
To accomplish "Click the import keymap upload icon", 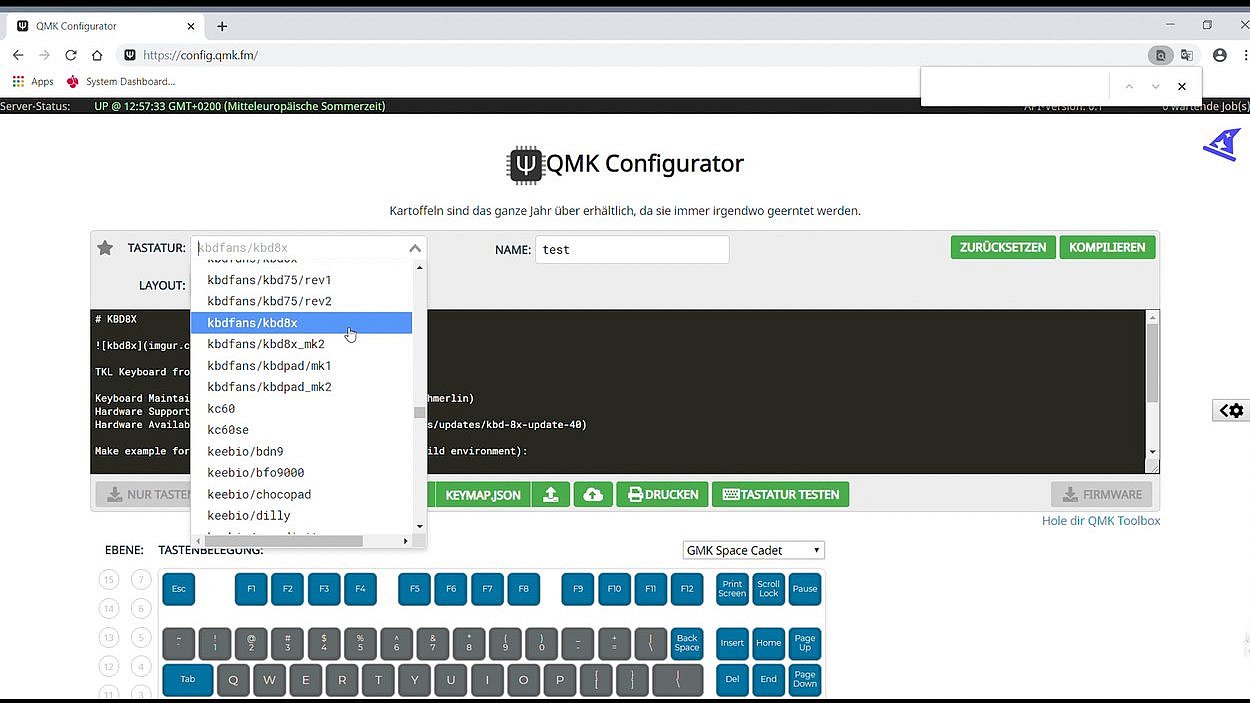I will click(x=551, y=494).
